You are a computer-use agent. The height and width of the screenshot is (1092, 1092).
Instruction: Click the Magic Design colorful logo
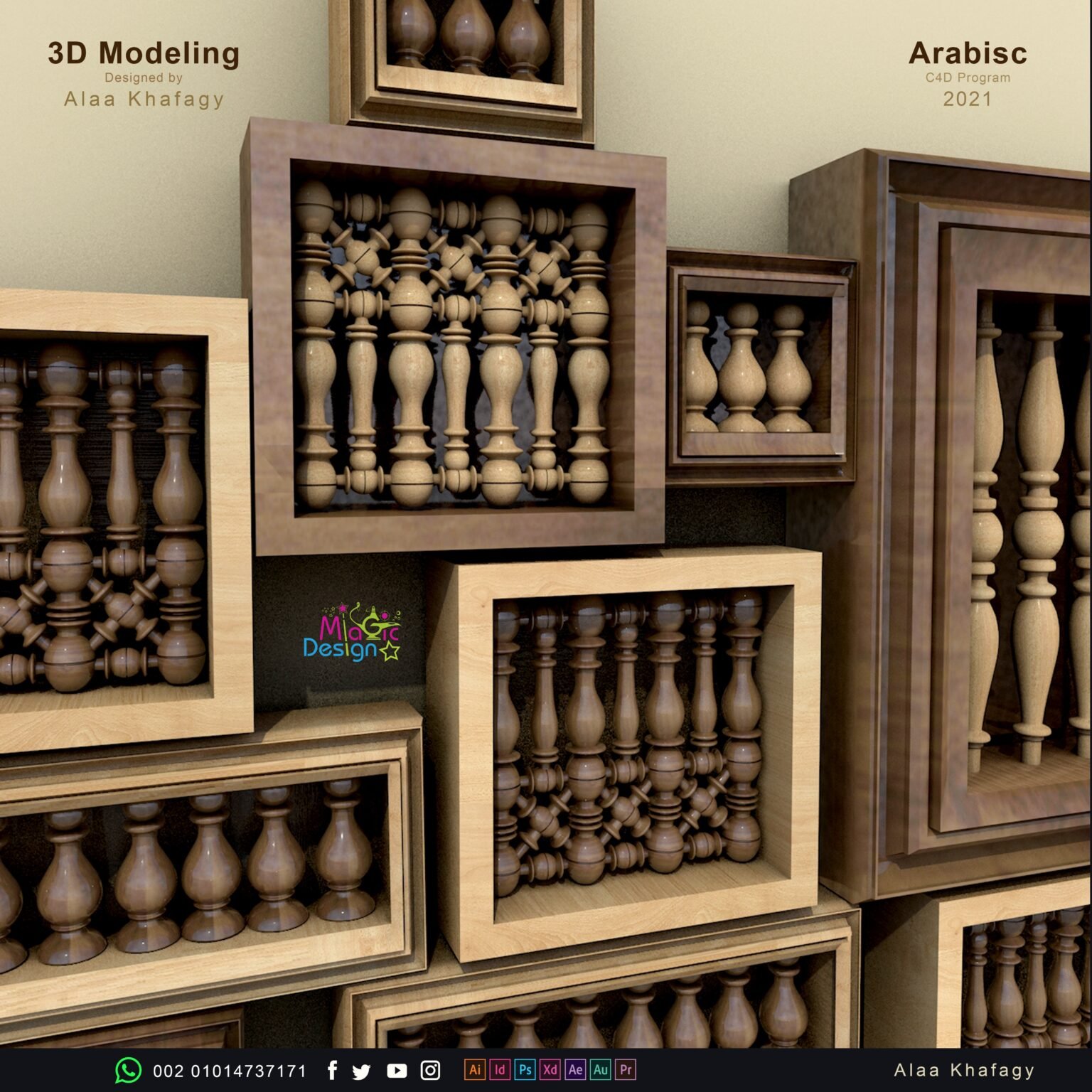point(352,633)
